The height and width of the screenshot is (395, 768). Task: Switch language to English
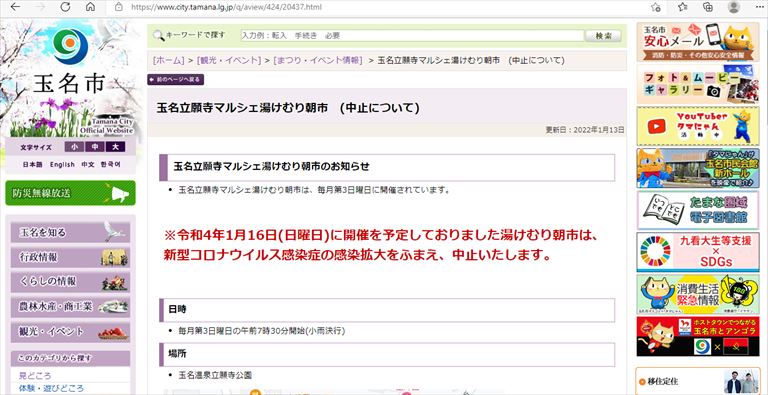click(62, 165)
